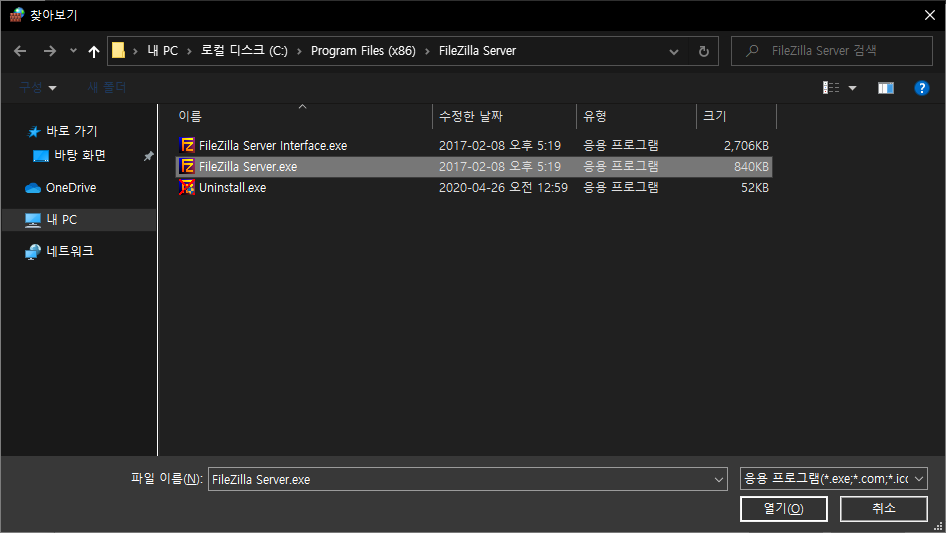Open help with the question mark icon

(x=921, y=88)
